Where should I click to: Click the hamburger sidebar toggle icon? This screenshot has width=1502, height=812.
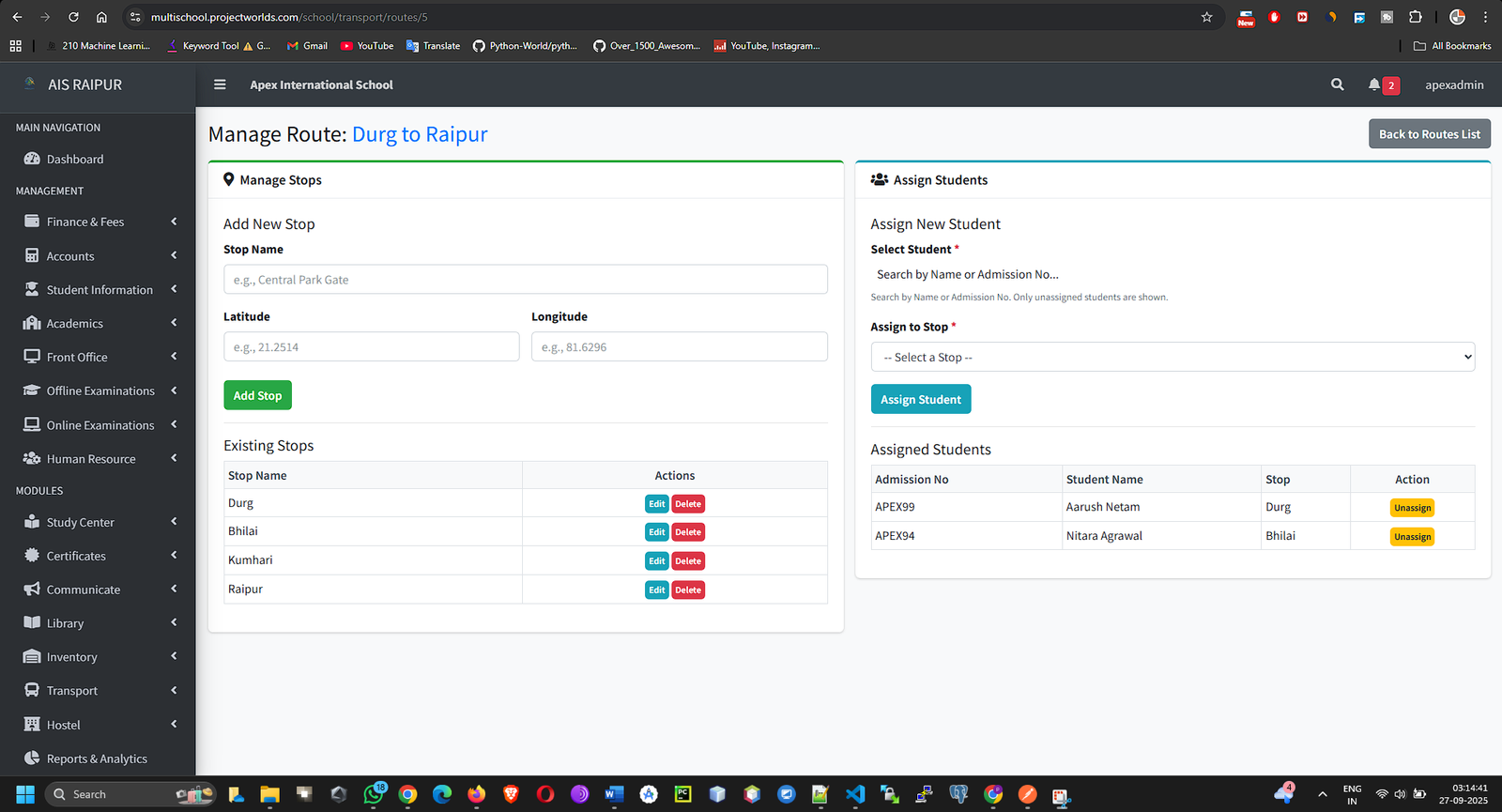pos(220,84)
